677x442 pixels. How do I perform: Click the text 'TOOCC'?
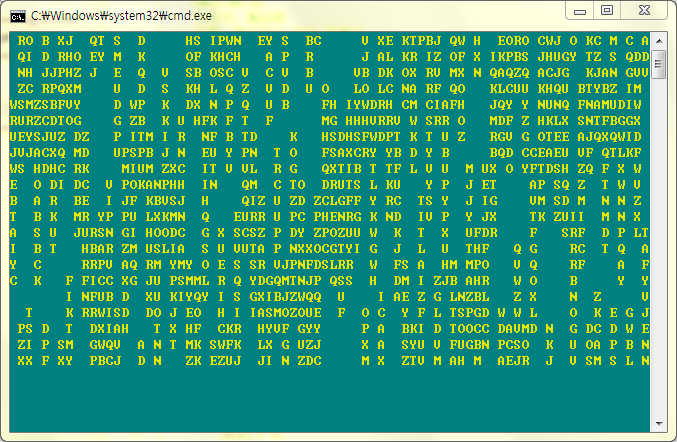[469, 329]
